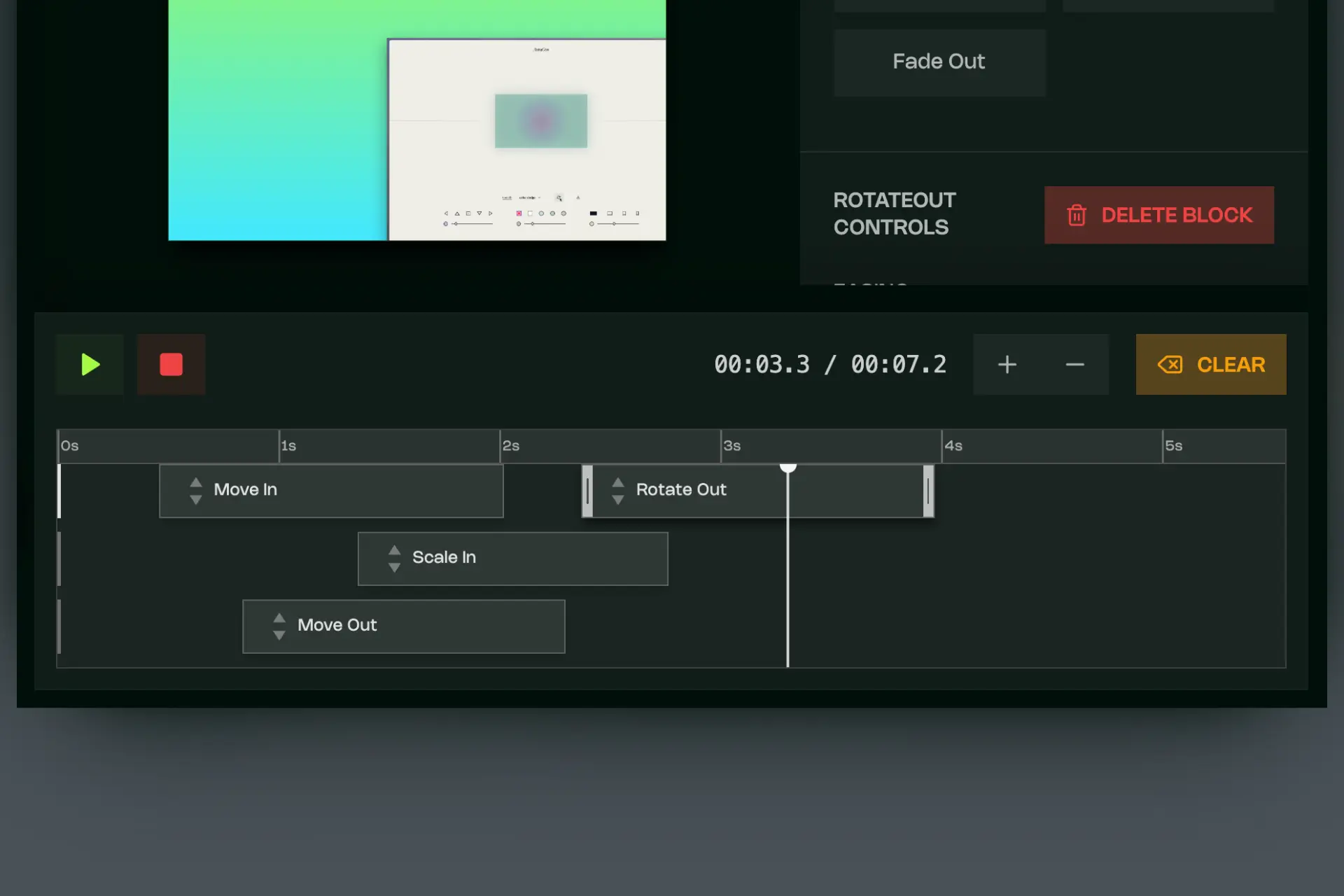Select the red color swatch in the preview toolbar
The height and width of the screenshot is (896, 1344).
519,213
